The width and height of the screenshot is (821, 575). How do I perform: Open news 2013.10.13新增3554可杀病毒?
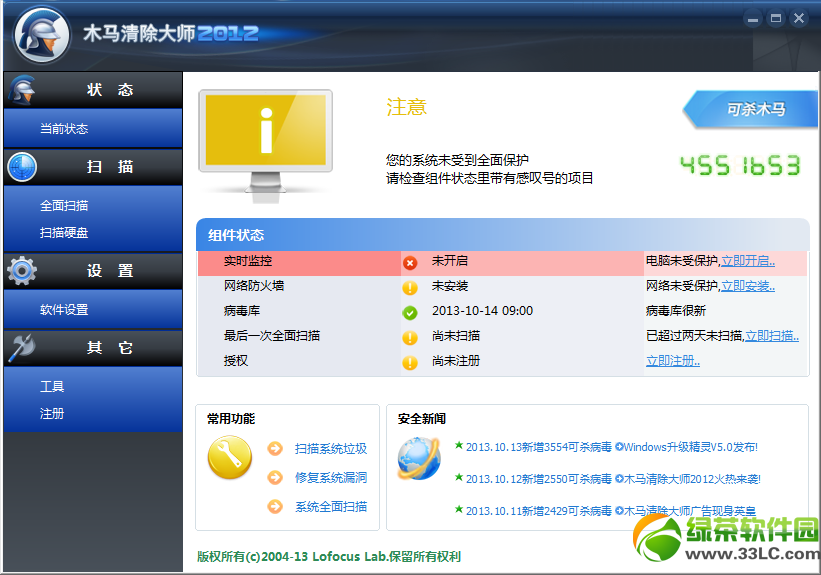[x=539, y=447]
